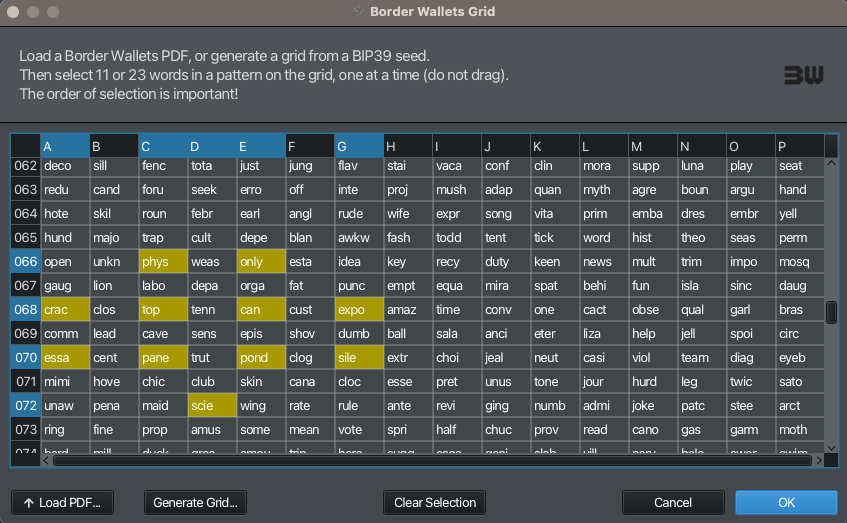847x523 pixels.
Task: Click row header 068
Action: pyautogui.click(x=25, y=310)
